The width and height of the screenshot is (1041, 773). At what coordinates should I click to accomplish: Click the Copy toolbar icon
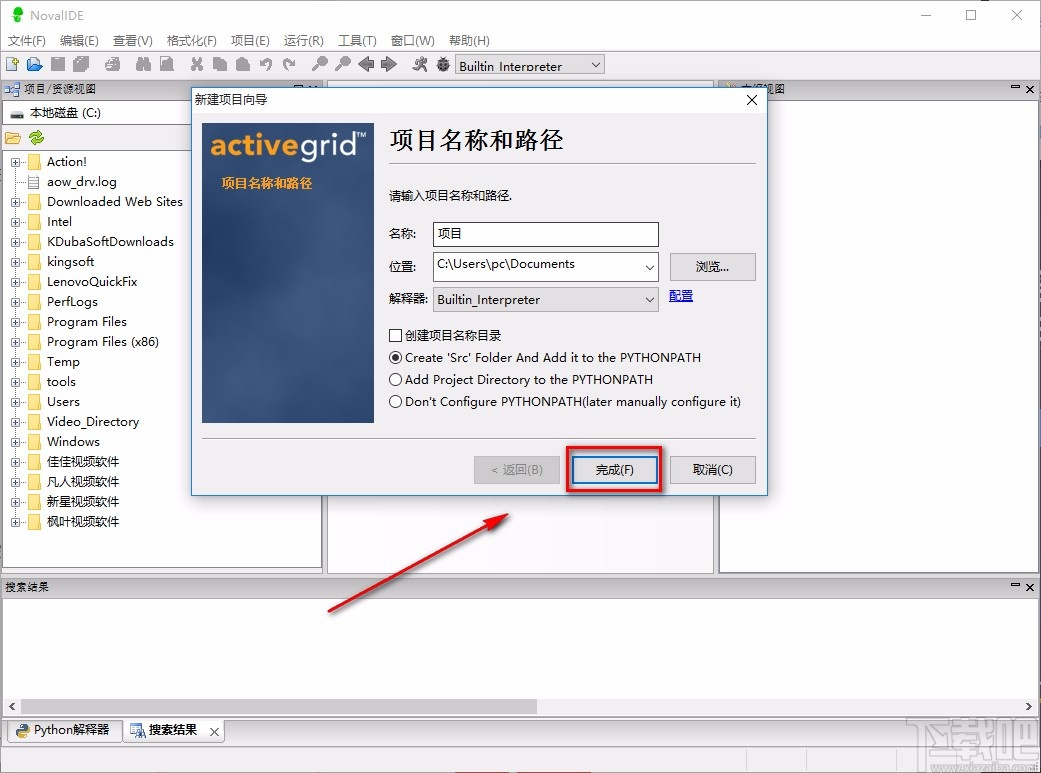[x=220, y=64]
